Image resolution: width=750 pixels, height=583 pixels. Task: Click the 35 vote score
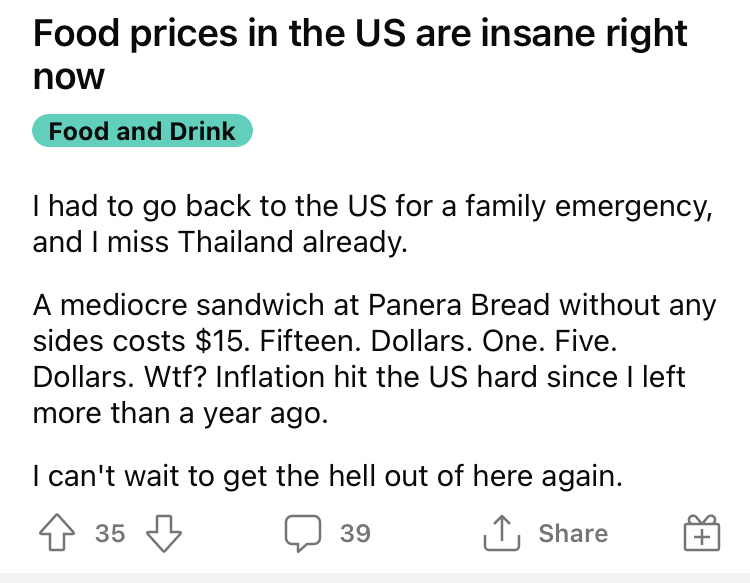pyautogui.click(x=110, y=533)
